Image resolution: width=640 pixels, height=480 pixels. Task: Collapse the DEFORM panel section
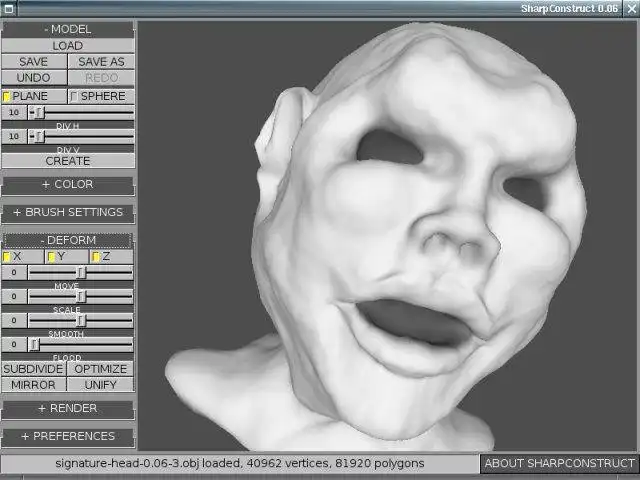coord(68,240)
